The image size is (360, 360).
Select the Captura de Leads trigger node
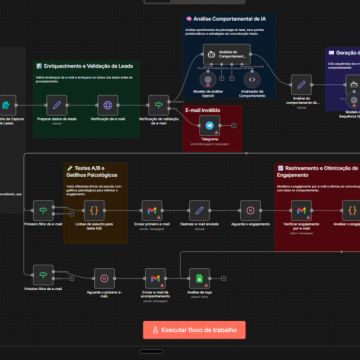point(7,105)
